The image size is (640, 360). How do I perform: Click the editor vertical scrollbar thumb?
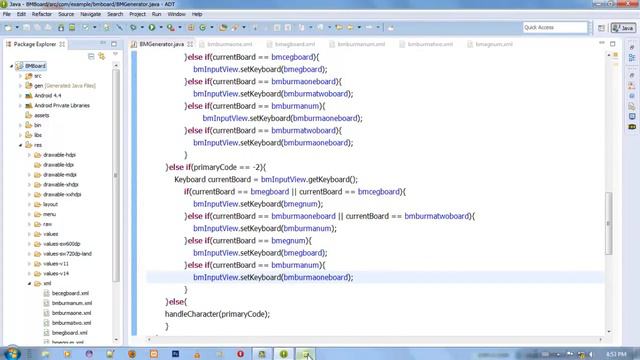(609, 223)
